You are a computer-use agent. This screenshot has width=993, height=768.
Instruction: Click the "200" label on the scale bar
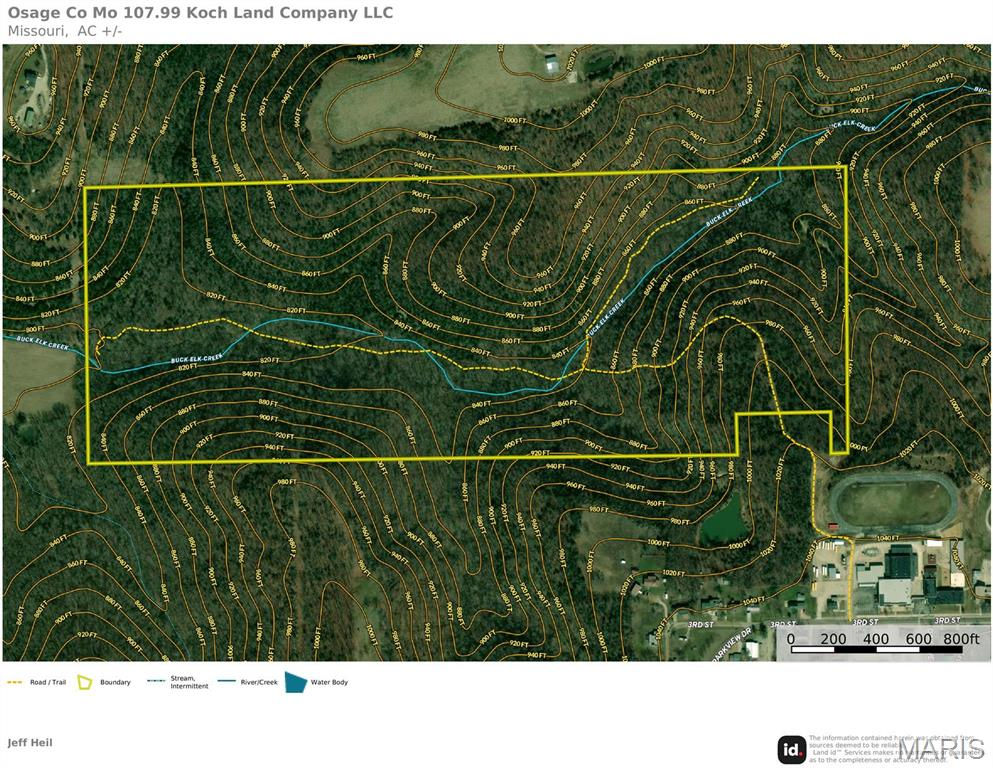pyautogui.click(x=833, y=639)
